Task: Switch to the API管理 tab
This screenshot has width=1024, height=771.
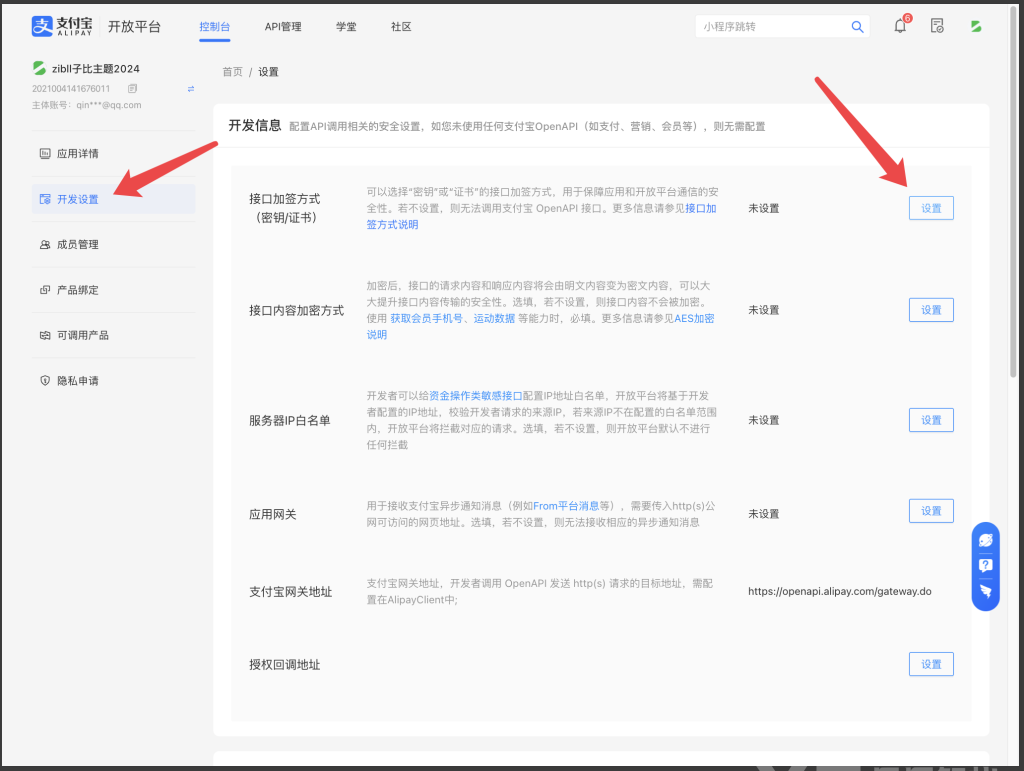Action: tap(283, 26)
